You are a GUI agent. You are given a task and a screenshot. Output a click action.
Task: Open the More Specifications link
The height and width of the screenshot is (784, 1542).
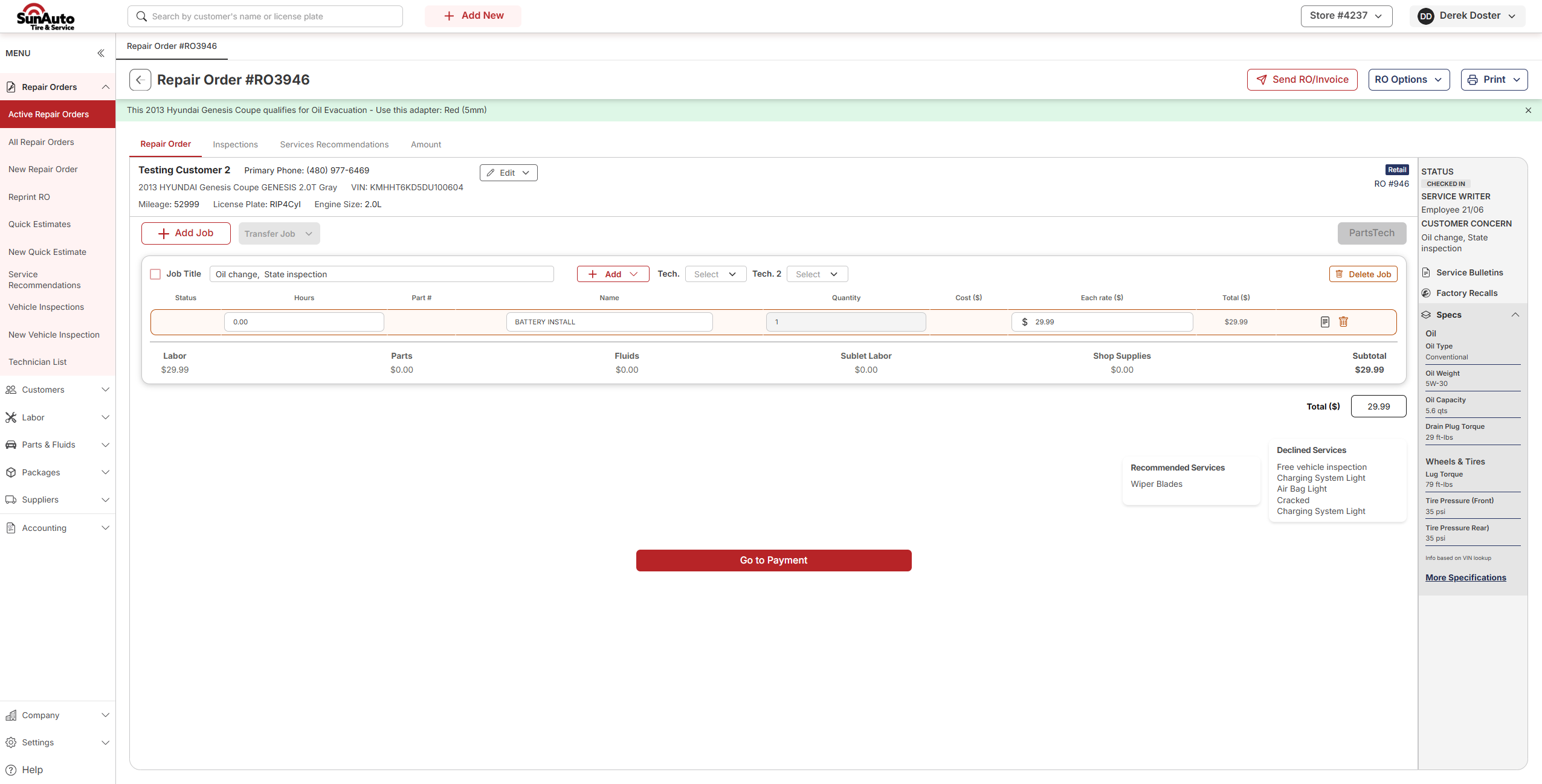tap(1466, 577)
